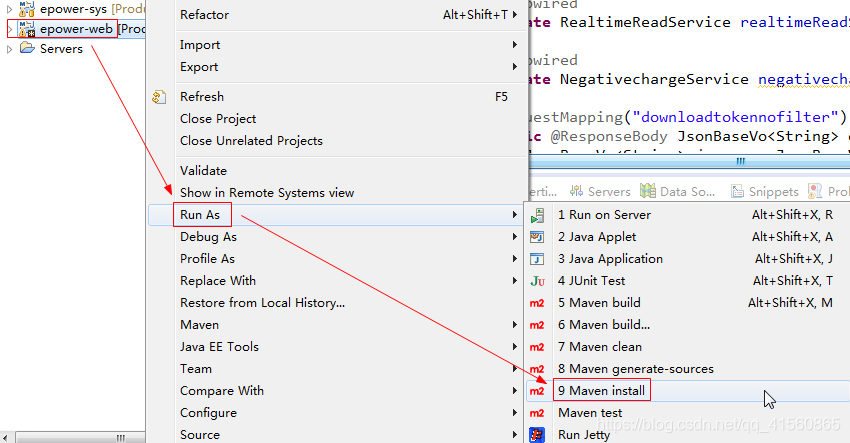Select 9 Maven install
This screenshot has height=443, width=850.
[x=601, y=390]
